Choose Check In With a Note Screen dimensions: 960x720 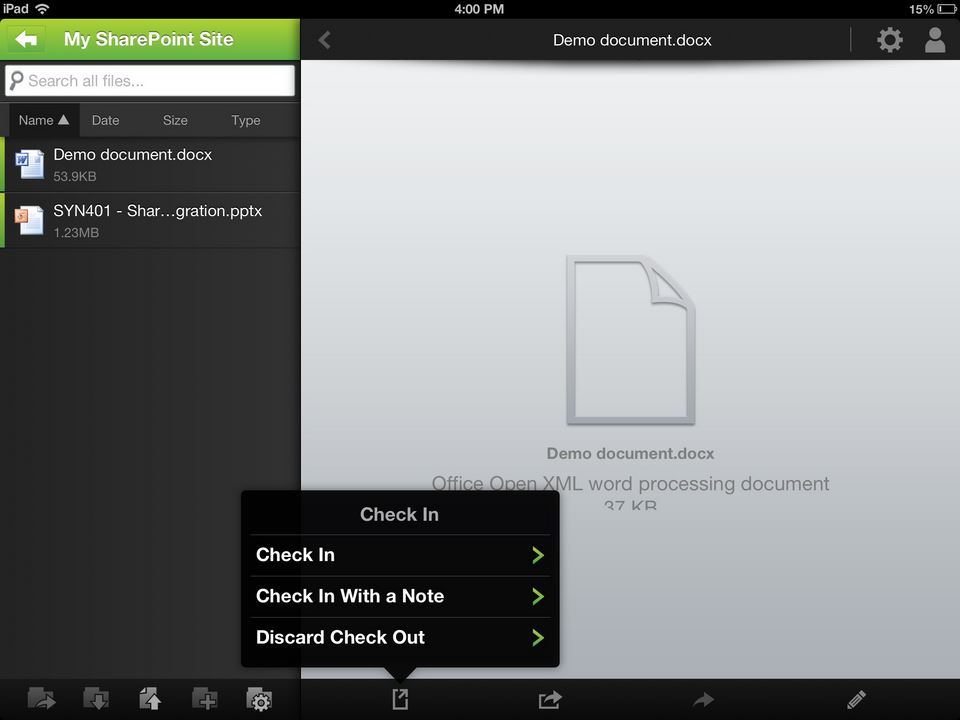click(x=400, y=596)
